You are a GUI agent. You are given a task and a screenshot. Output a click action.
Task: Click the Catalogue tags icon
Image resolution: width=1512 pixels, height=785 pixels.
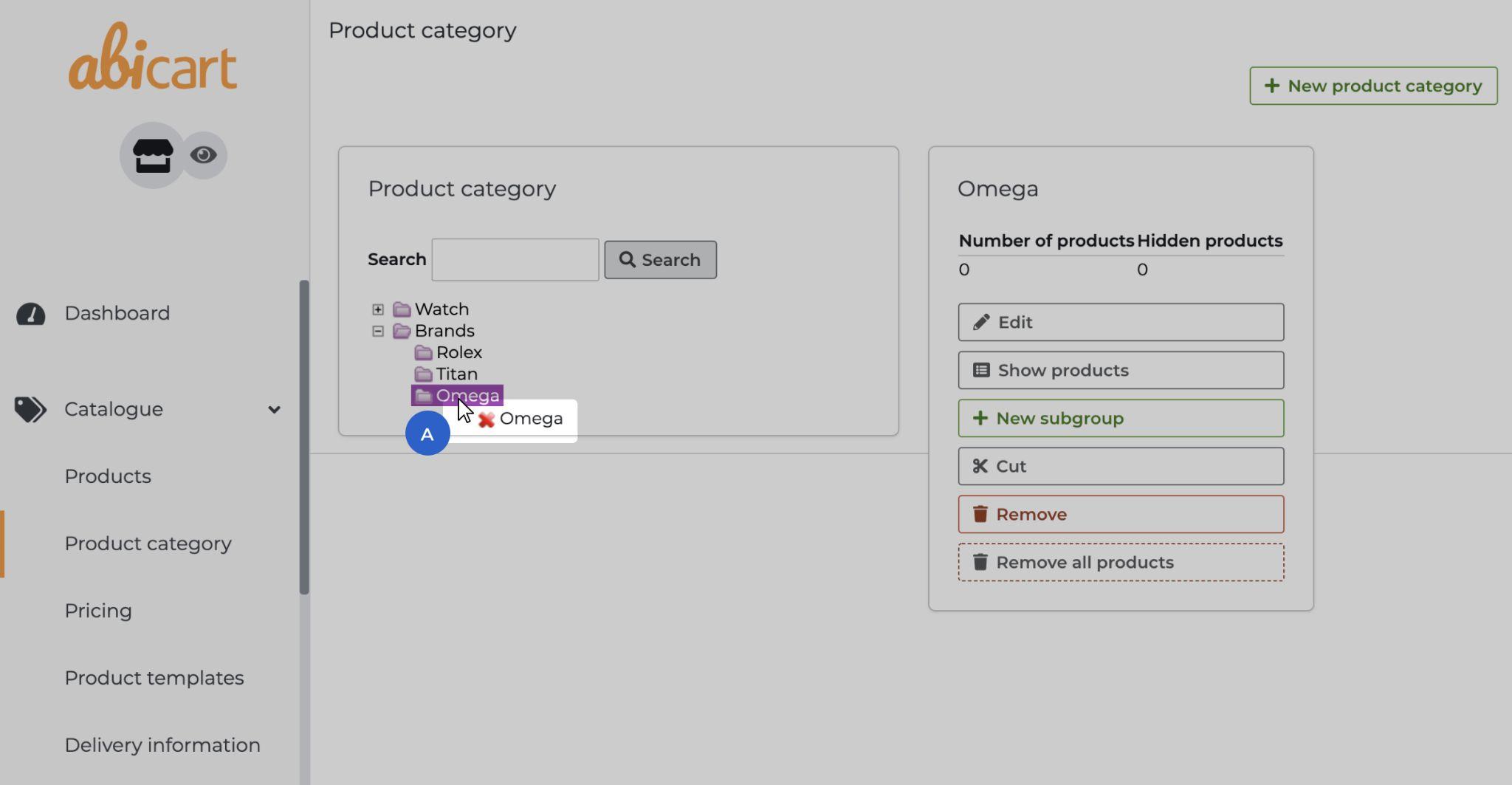[30, 409]
